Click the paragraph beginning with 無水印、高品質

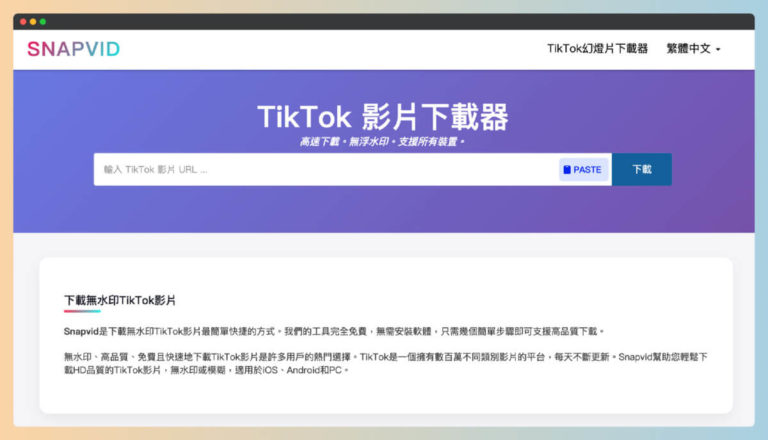(x=385, y=364)
